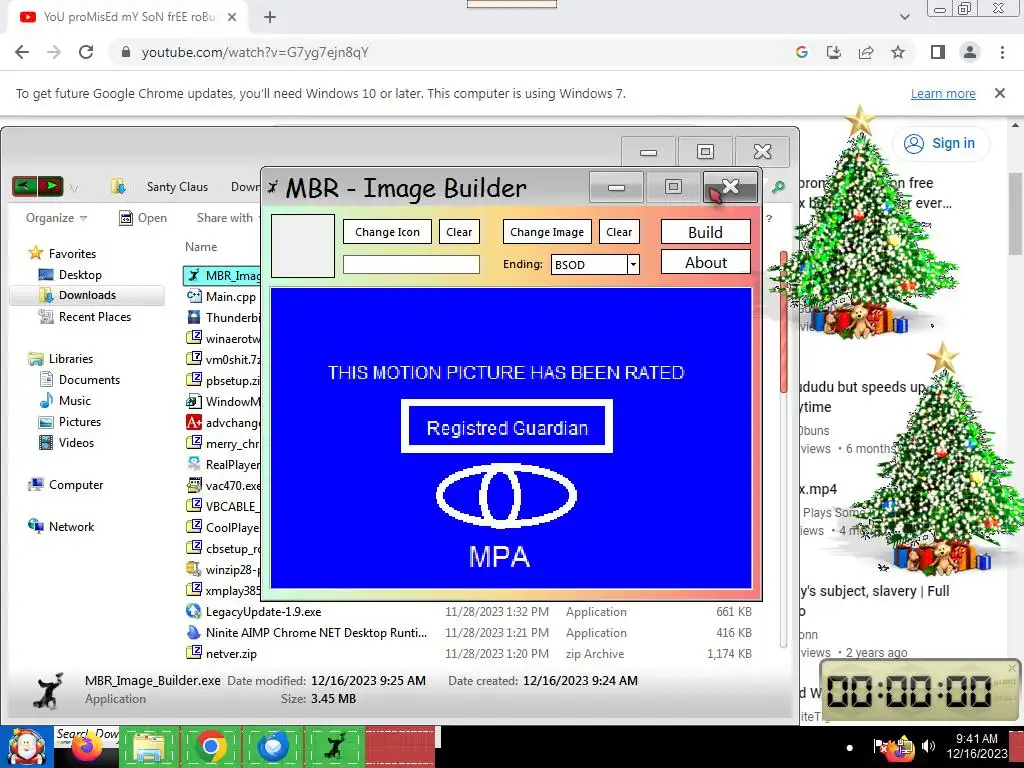This screenshot has height=768, width=1024.
Task: Select Libraries in the navigation pane
Action: coord(71,359)
